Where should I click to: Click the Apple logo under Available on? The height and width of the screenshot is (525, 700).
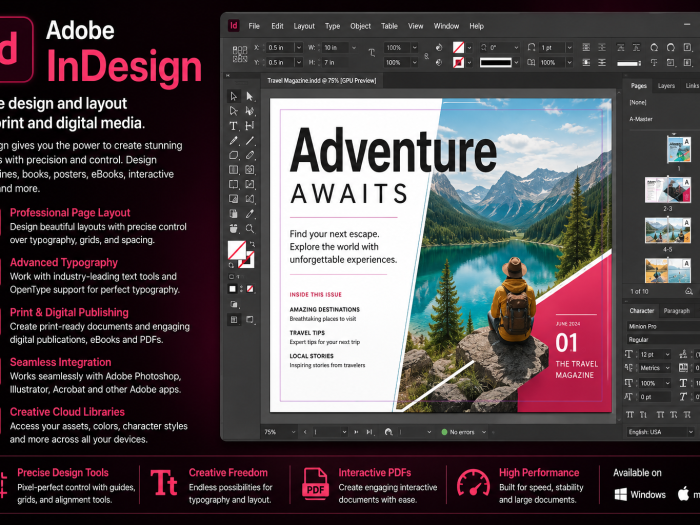[683, 494]
